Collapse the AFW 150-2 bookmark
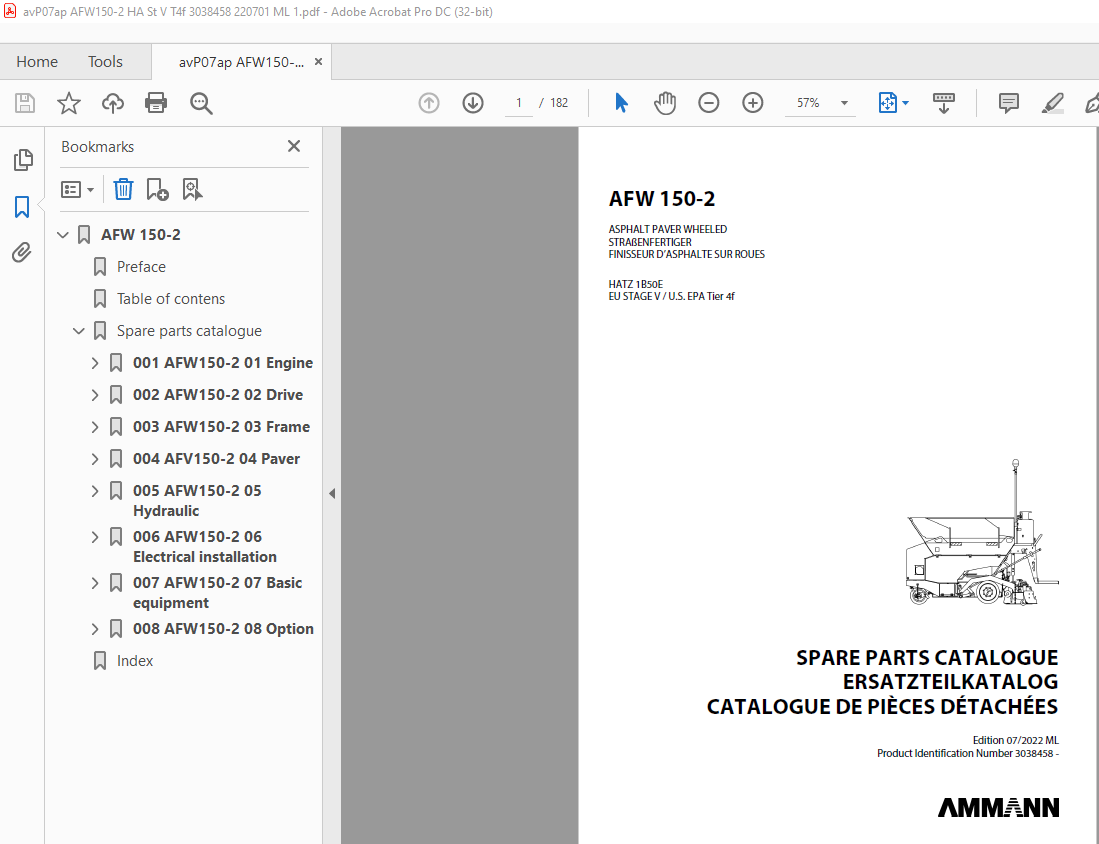This screenshot has width=1099, height=844. [63, 235]
